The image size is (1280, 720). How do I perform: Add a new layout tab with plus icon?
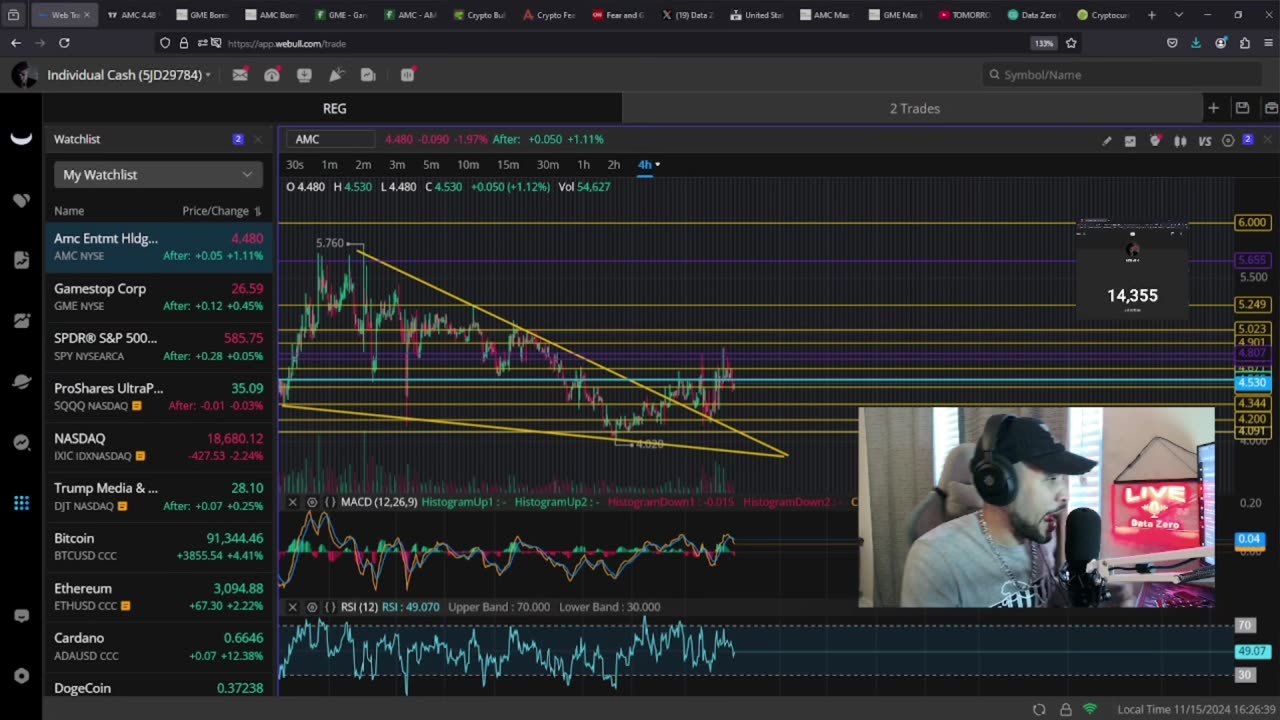(x=1213, y=108)
